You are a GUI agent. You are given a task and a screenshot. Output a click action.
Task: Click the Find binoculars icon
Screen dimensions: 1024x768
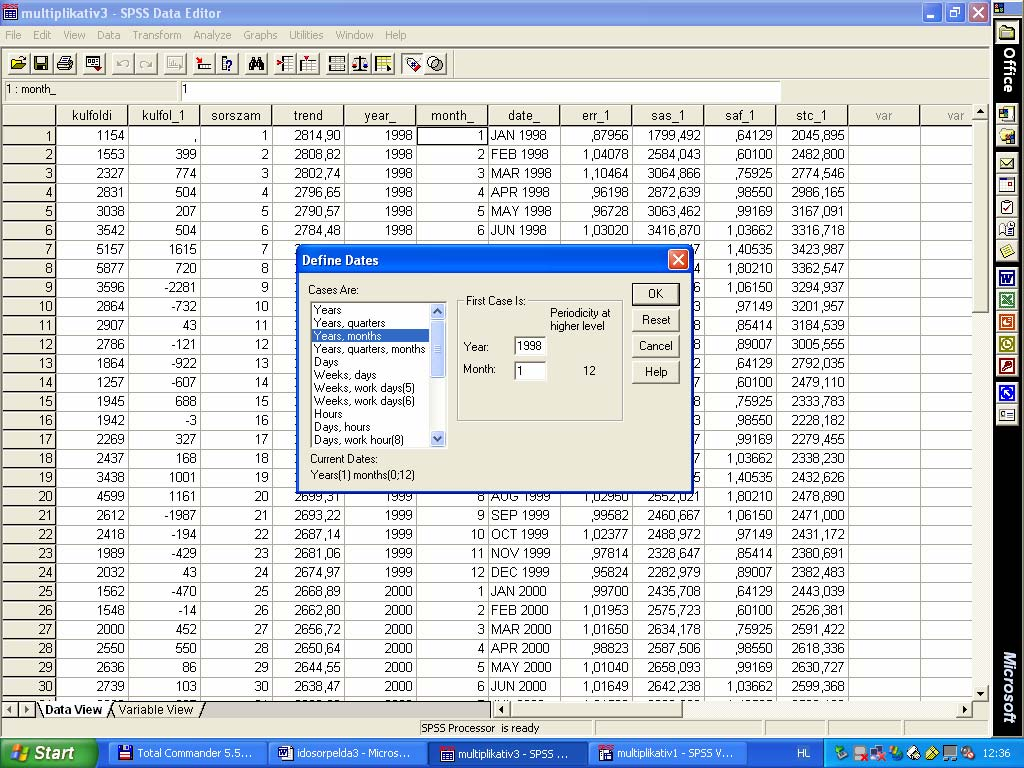point(256,63)
